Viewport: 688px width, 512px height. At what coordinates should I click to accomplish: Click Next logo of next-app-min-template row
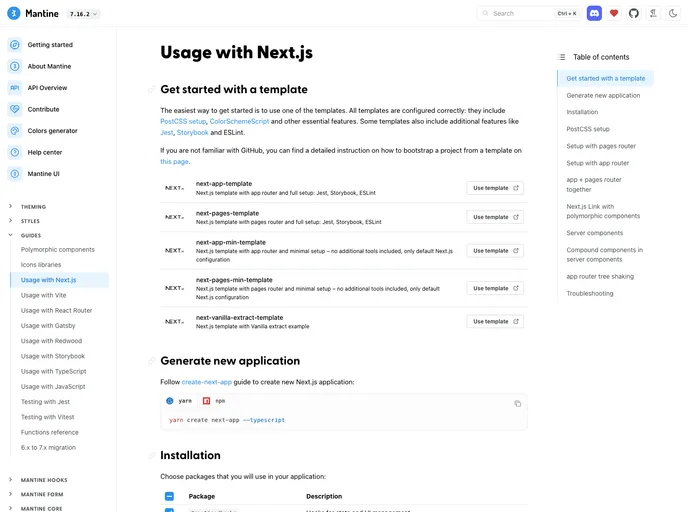[x=175, y=251]
